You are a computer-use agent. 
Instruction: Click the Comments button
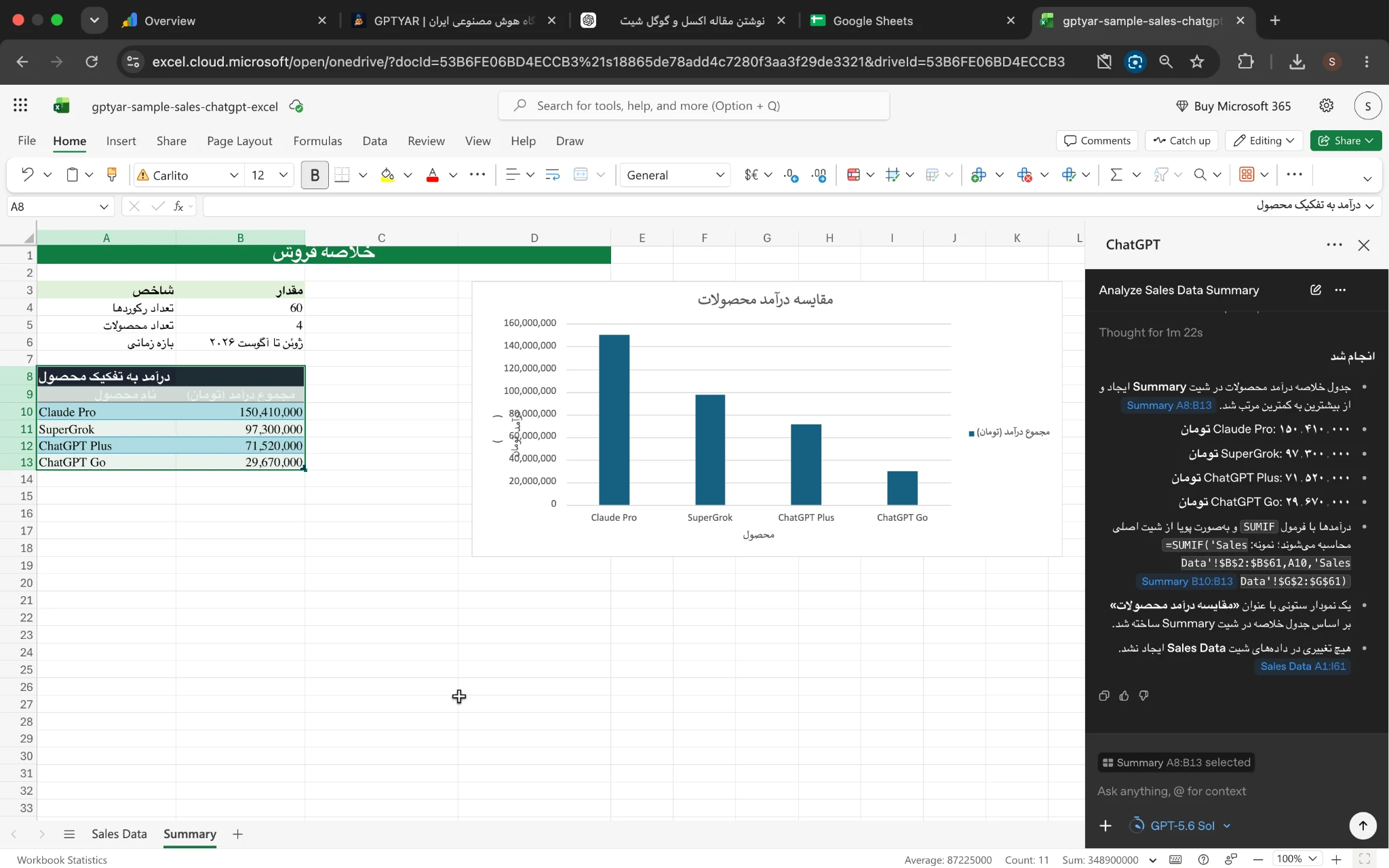tap(1097, 140)
